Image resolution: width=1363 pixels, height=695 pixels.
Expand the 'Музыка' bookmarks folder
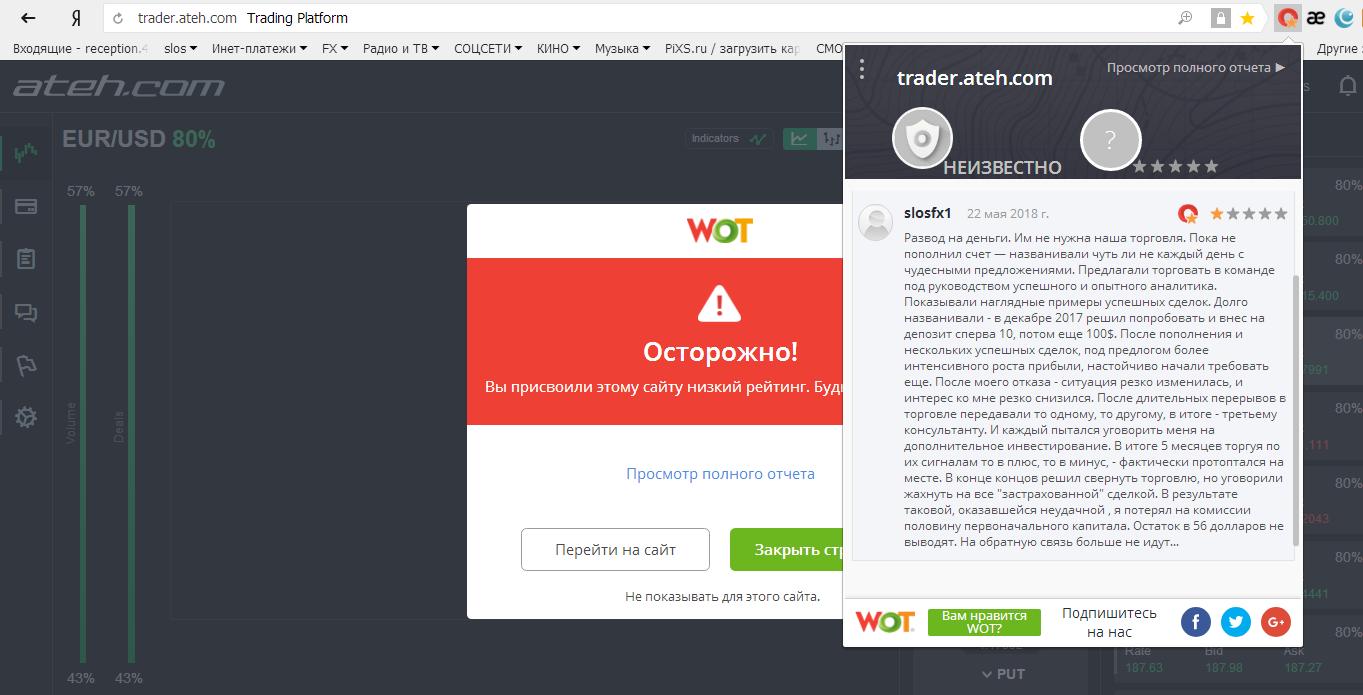point(622,48)
